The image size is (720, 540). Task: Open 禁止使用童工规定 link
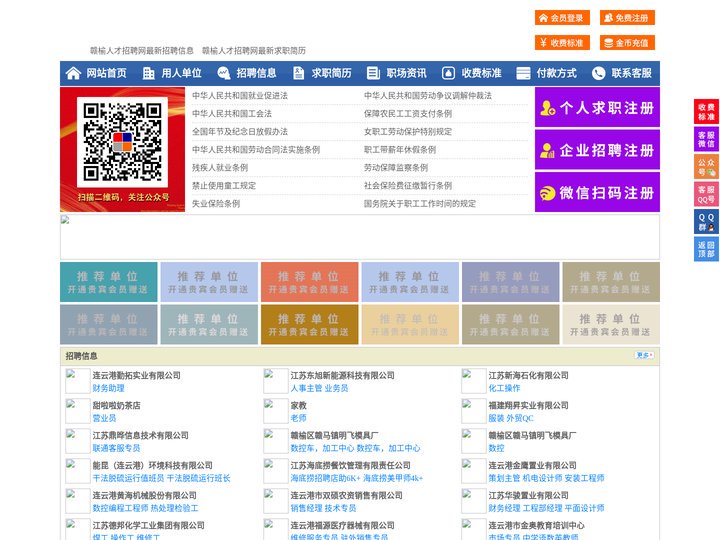coord(224,186)
